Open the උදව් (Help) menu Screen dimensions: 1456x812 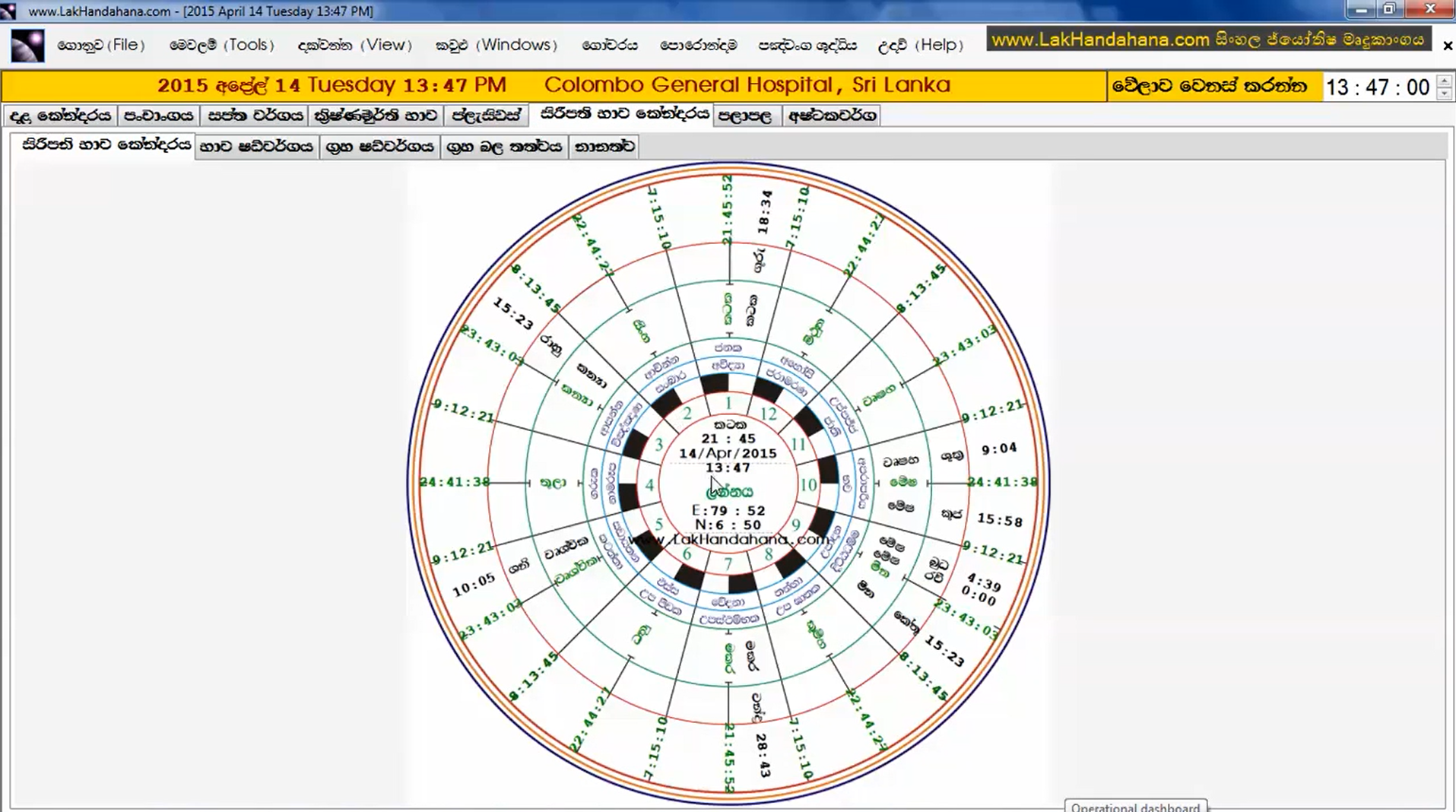[920, 45]
